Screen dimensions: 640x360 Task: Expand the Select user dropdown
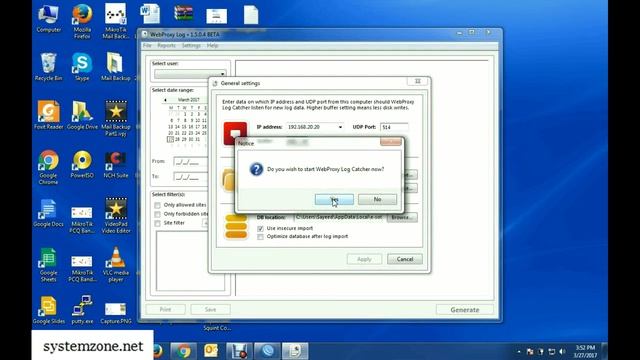[x=222, y=74]
